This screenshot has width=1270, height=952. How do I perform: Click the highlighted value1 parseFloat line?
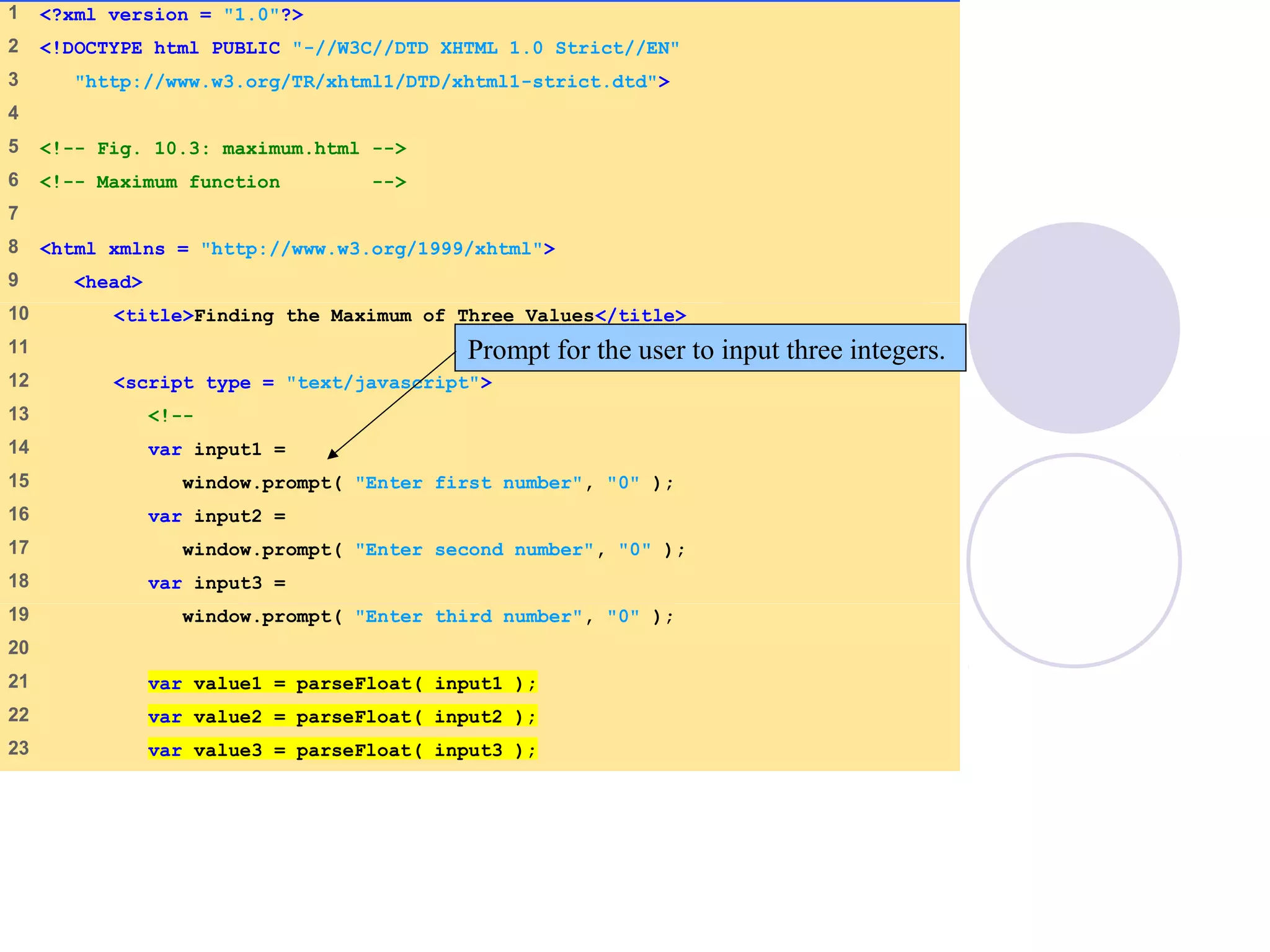pos(342,684)
